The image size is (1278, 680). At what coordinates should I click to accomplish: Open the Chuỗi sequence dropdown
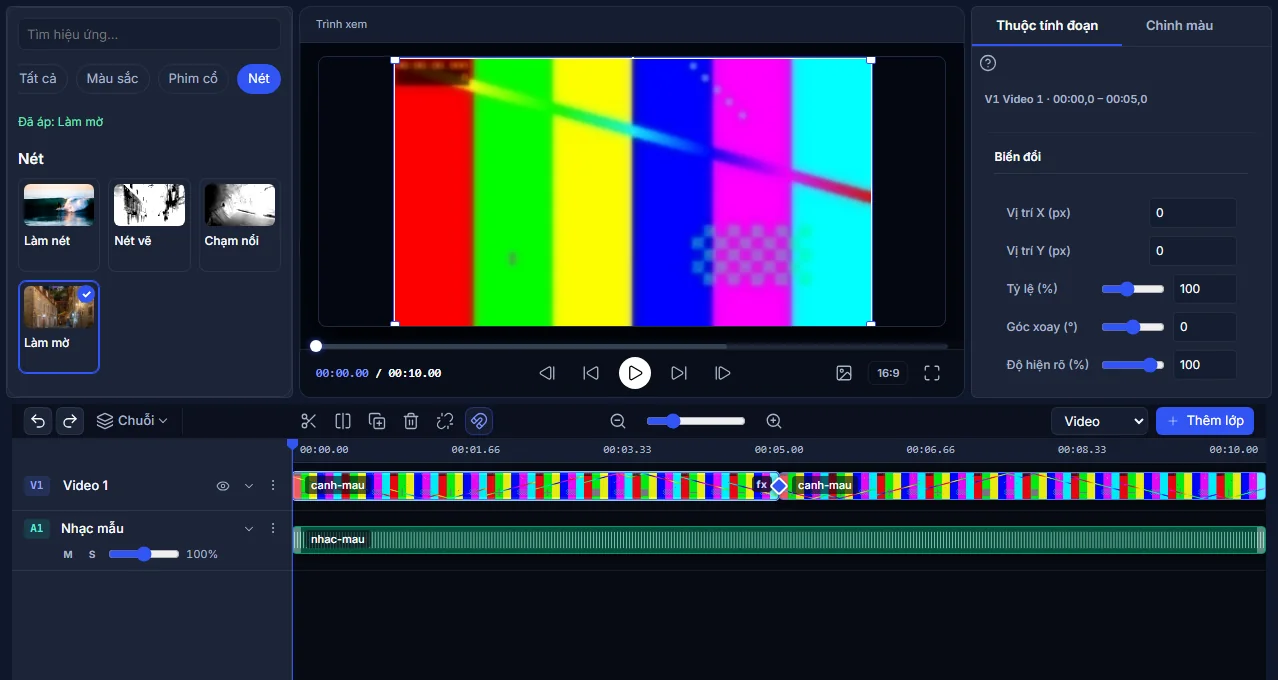click(132, 421)
